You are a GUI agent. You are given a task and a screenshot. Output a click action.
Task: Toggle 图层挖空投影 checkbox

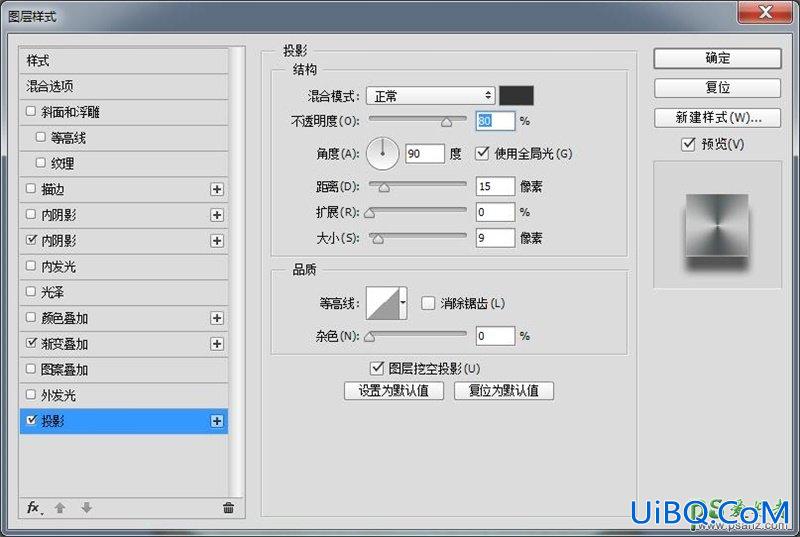[x=377, y=368]
